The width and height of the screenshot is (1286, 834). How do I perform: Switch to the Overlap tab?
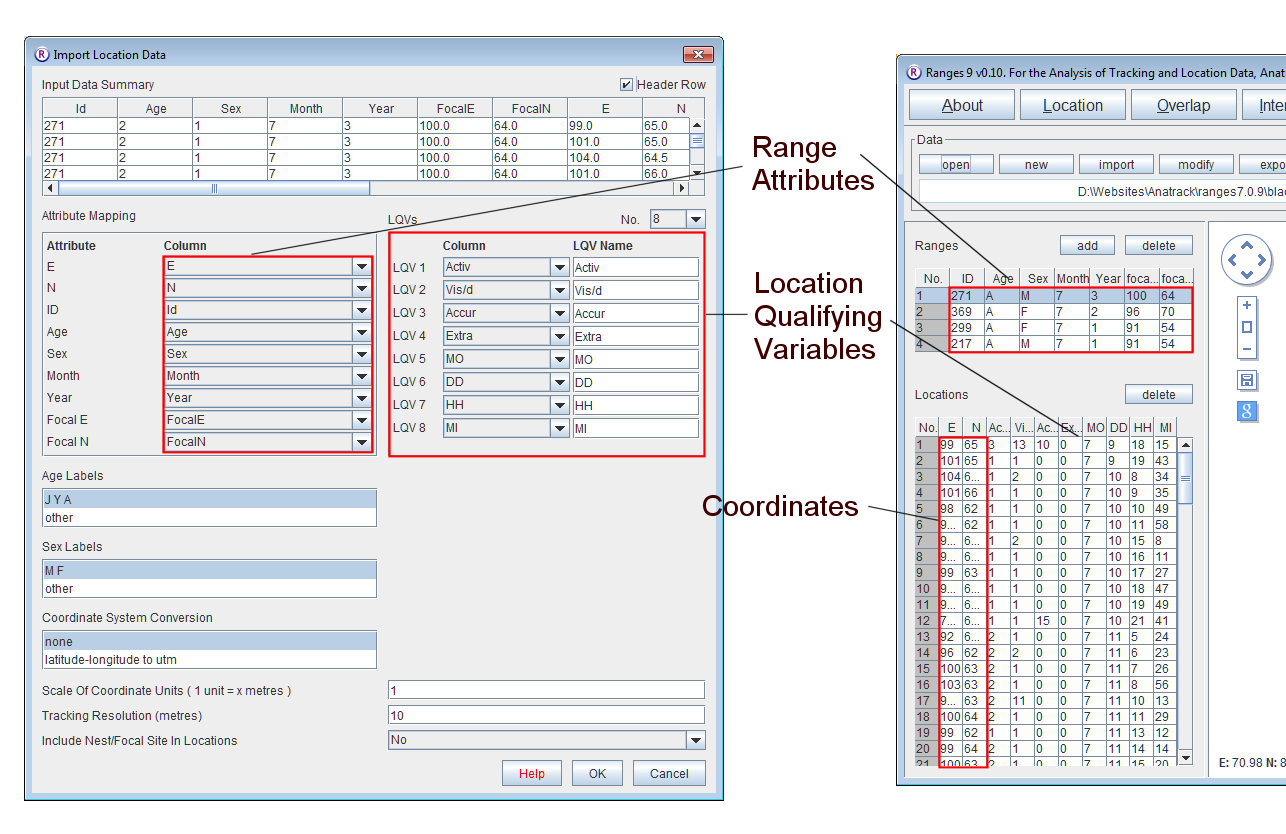click(x=1183, y=105)
